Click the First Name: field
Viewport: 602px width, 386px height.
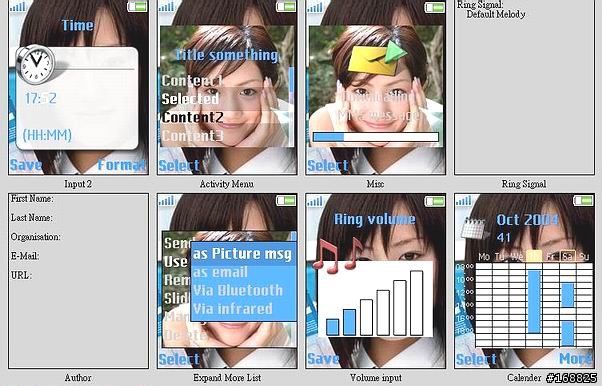32,199
